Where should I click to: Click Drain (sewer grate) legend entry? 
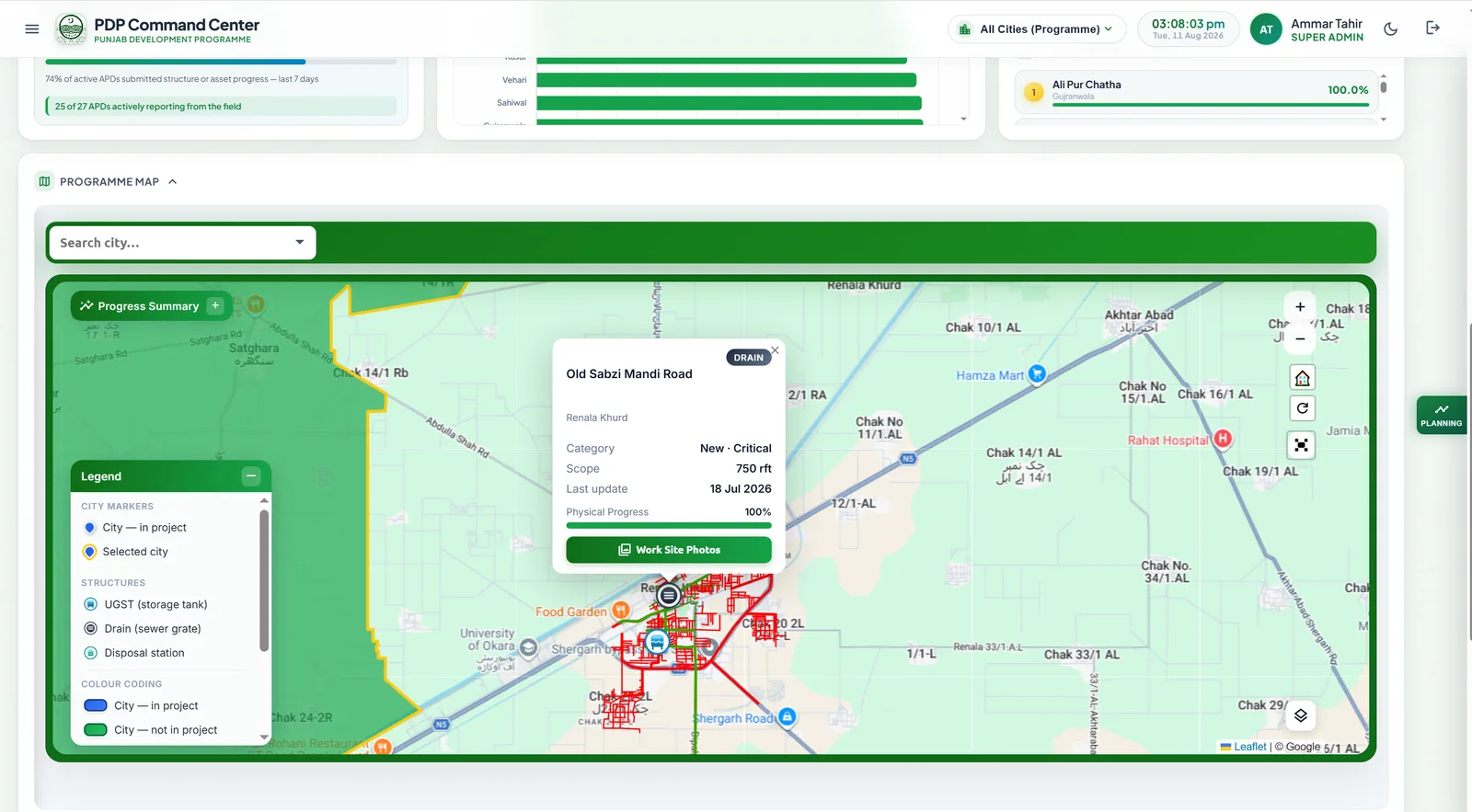click(x=143, y=629)
